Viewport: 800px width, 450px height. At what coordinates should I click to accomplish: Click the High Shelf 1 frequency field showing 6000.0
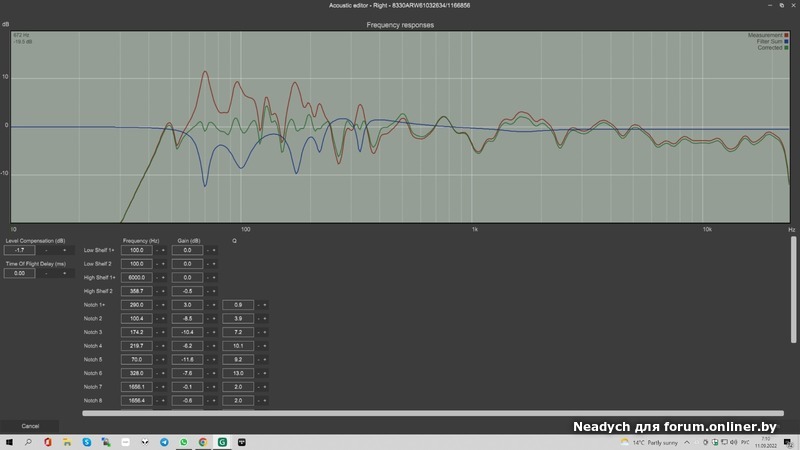pos(137,278)
